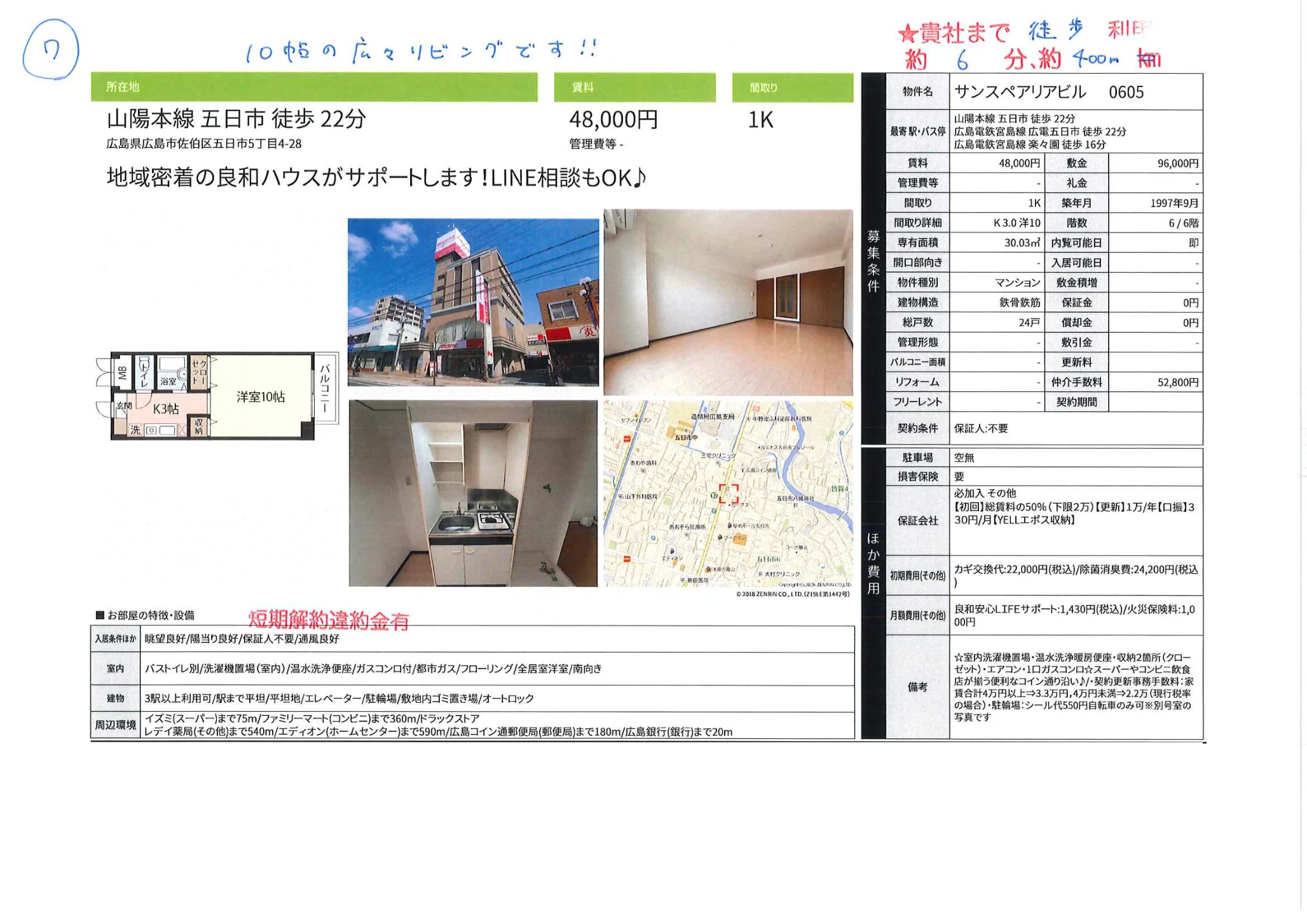This screenshot has height=924, width=1307.
Task: Click the K3帖 kitchen area in floor plan
Action: 165,409
